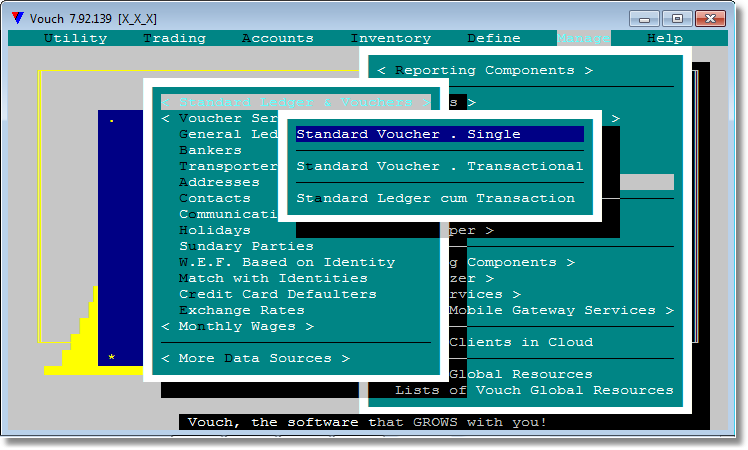748x450 pixels.
Task: Open the Inventory menu
Action: (x=390, y=38)
